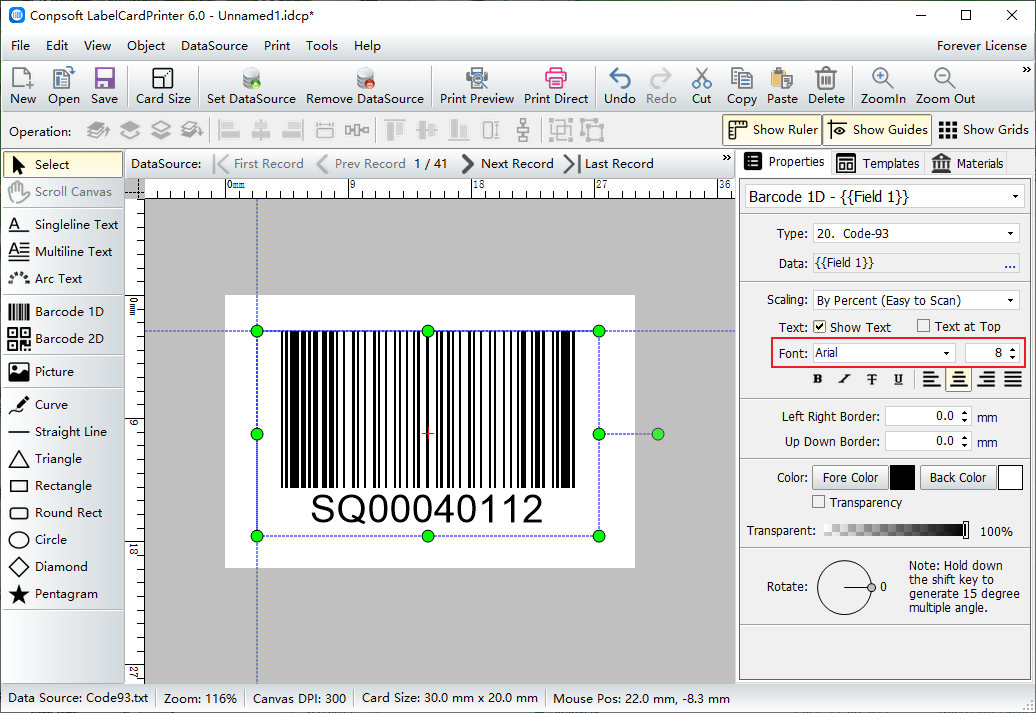
Task: Open the Font dropdown showing Arial
Action: tap(883, 353)
